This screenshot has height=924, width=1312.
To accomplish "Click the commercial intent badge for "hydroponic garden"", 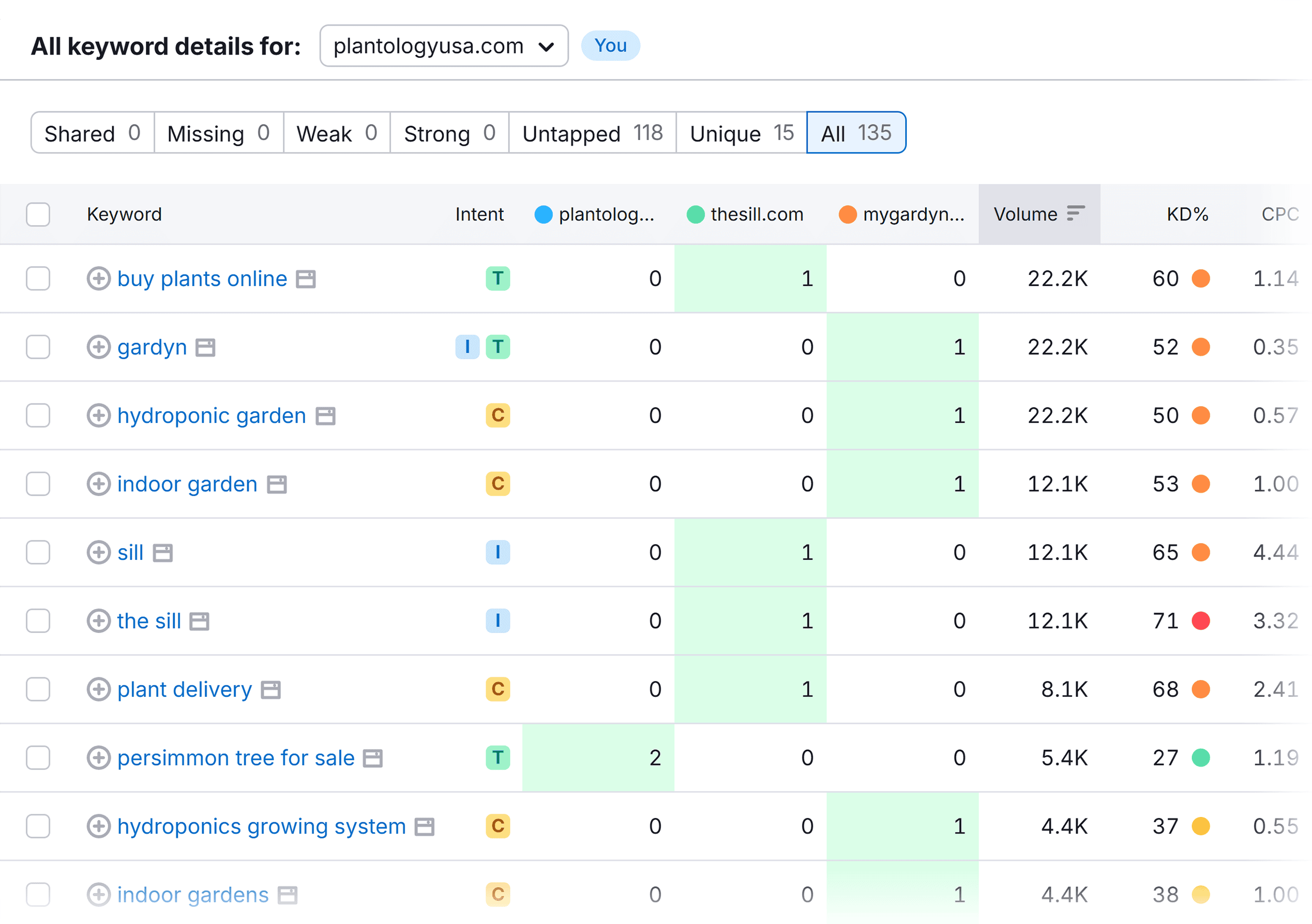I will point(498,416).
